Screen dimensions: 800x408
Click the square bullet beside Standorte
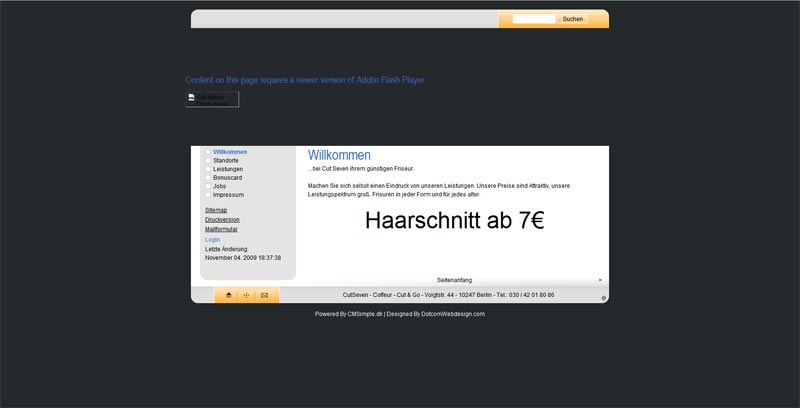click(x=208, y=160)
